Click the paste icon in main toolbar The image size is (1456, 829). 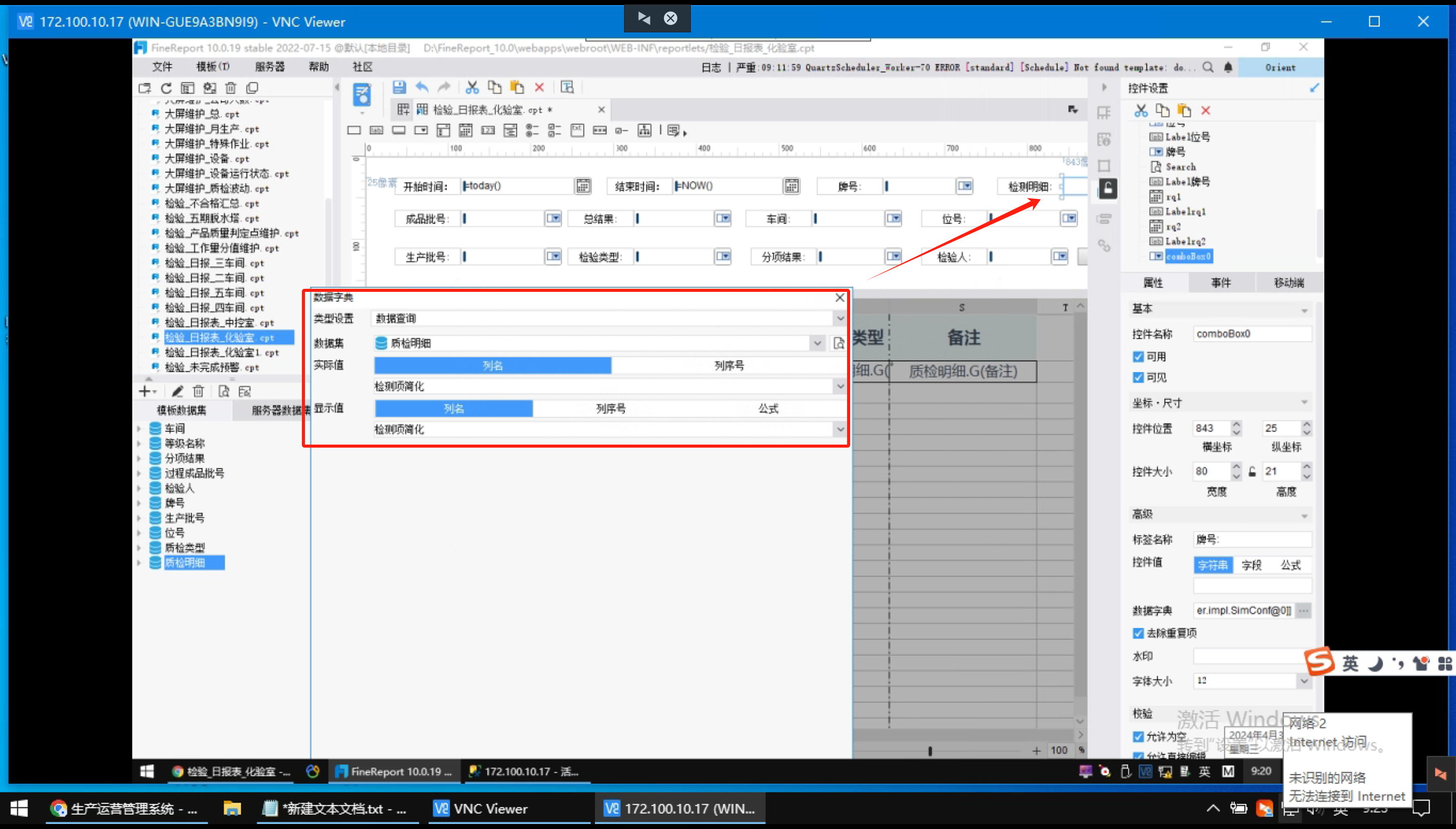517,87
